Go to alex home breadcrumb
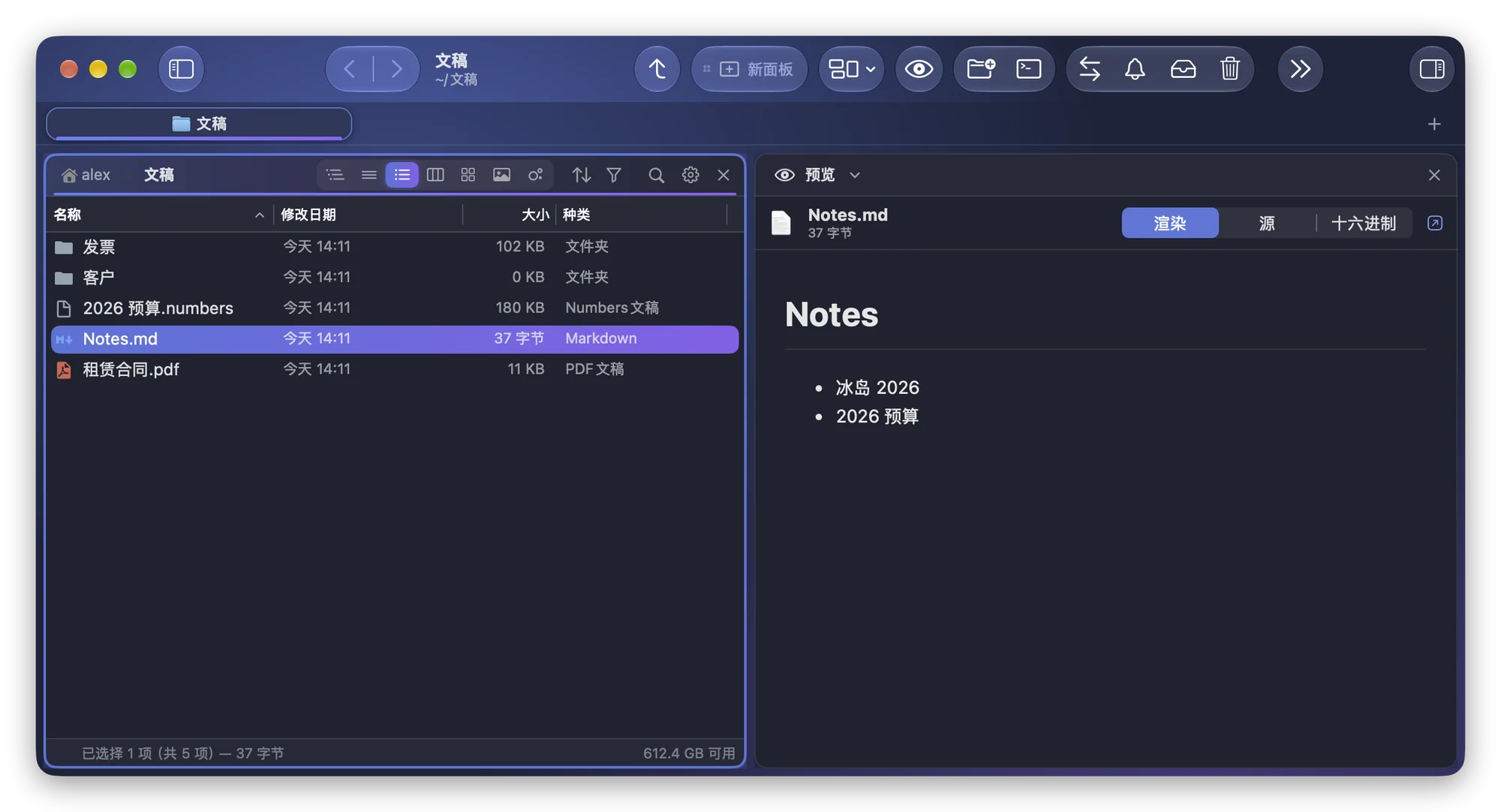 point(86,175)
